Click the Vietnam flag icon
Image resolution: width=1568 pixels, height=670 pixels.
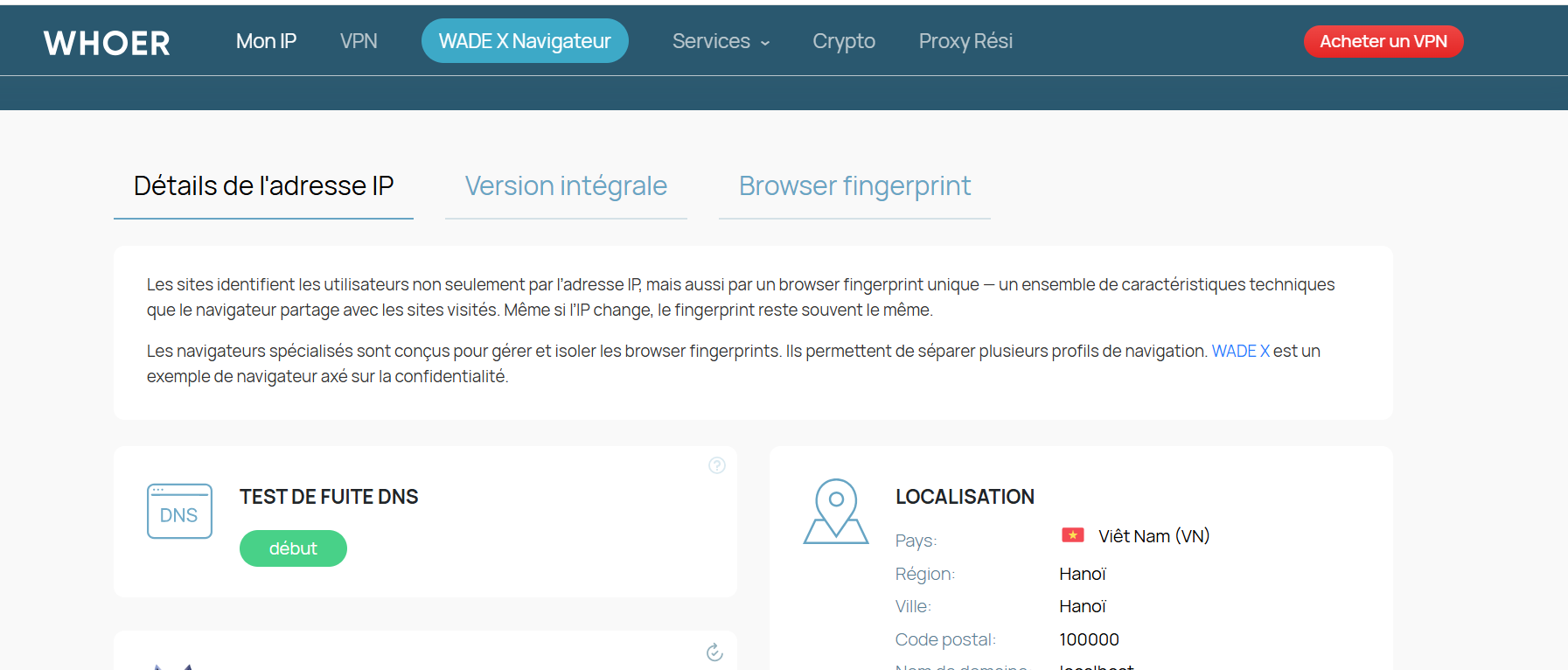1073,535
